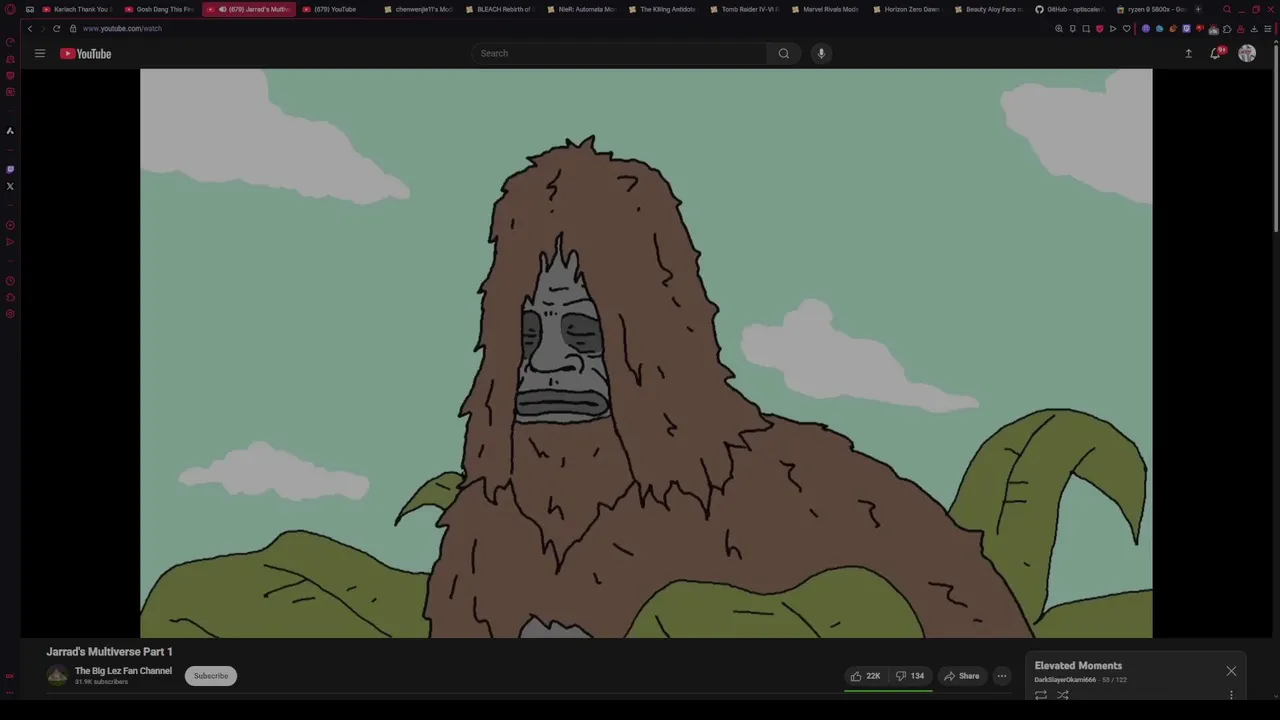Open the YouTube notifications bell
Screen dimensions: 1280x720
click(x=1215, y=53)
